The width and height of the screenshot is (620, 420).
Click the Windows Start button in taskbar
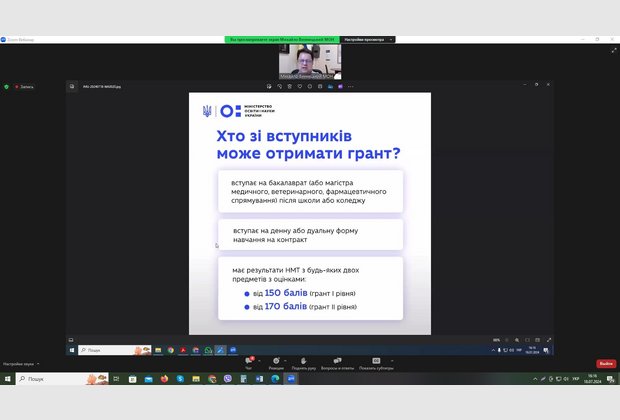pyautogui.click(x=6, y=379)
